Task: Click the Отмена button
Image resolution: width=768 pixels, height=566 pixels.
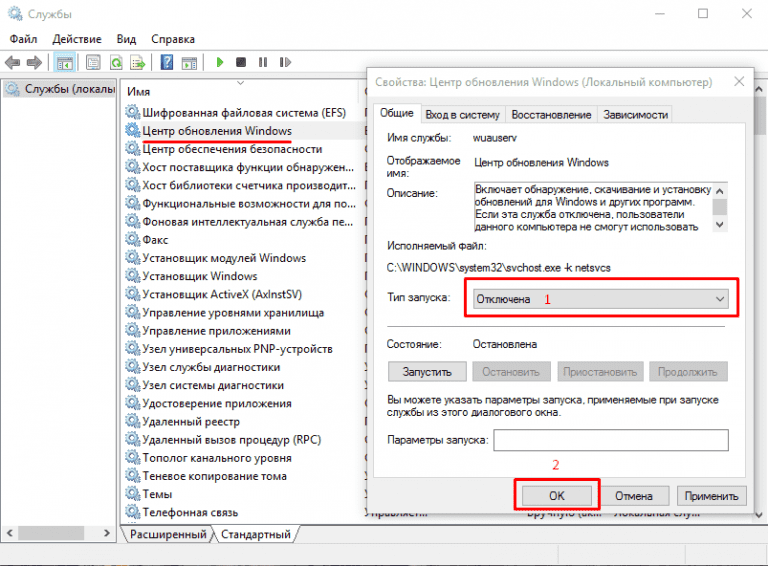Action: [x=634, y=496]
